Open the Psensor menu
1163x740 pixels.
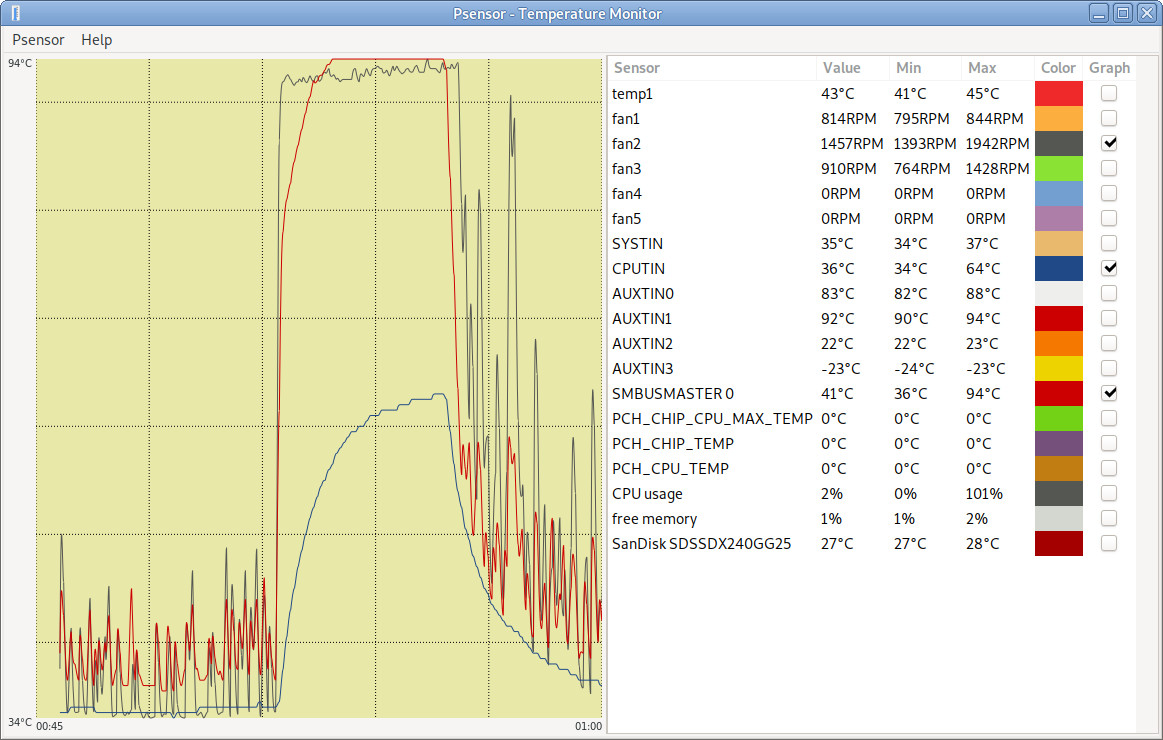[x=38, y=40]
